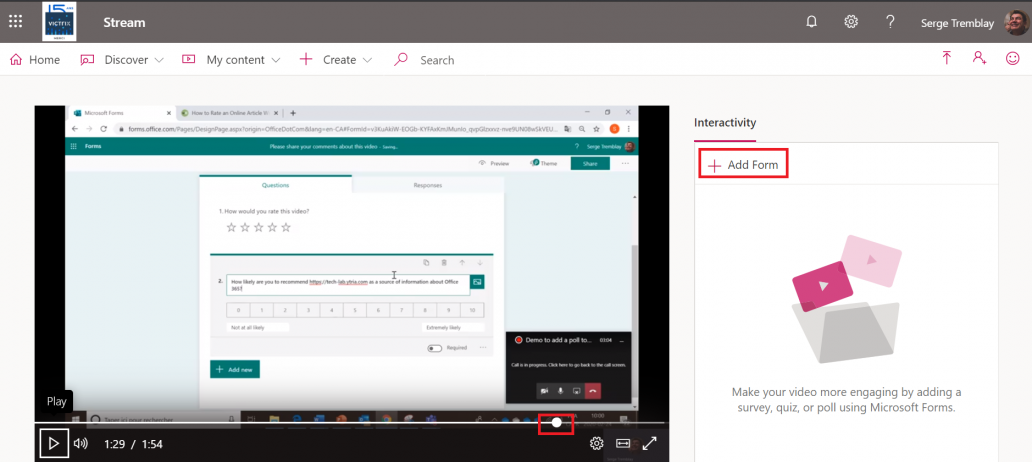Click the Microsoft Forms browser tab in video
Viewport: 1032px width, 462px height.
(x=120, y=113)
